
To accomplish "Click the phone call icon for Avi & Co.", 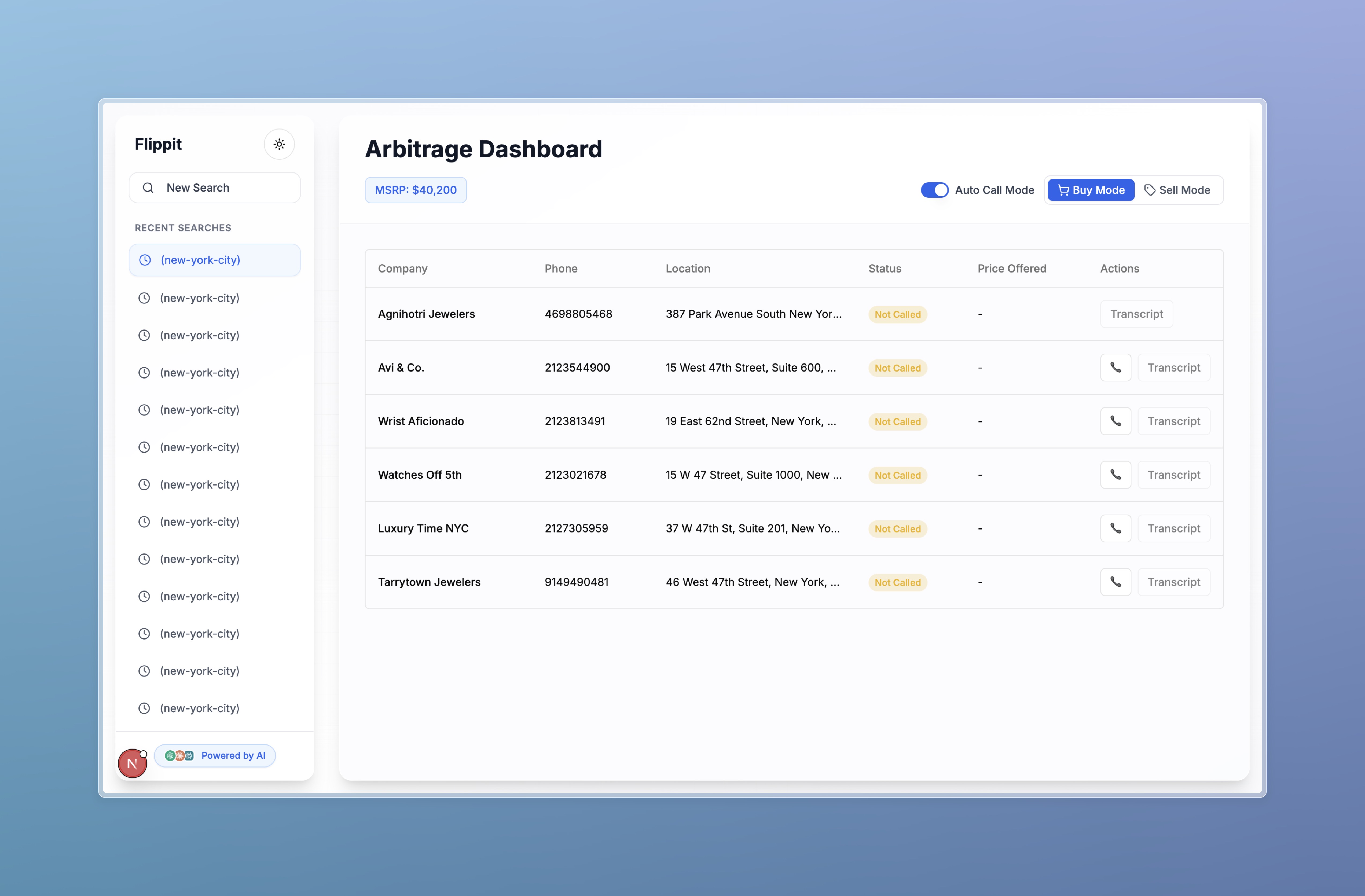I will (x=1115, y=368).
